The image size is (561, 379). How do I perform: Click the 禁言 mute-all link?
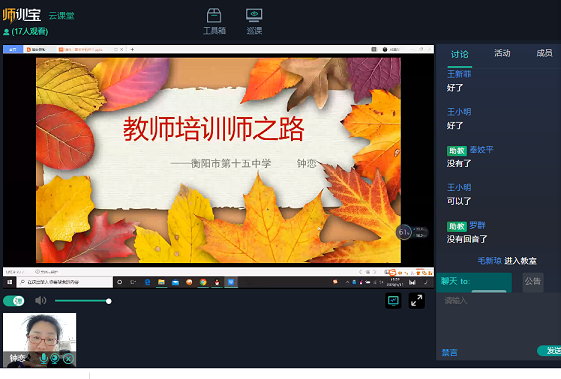pyautogui.click(x=449, y=353)
